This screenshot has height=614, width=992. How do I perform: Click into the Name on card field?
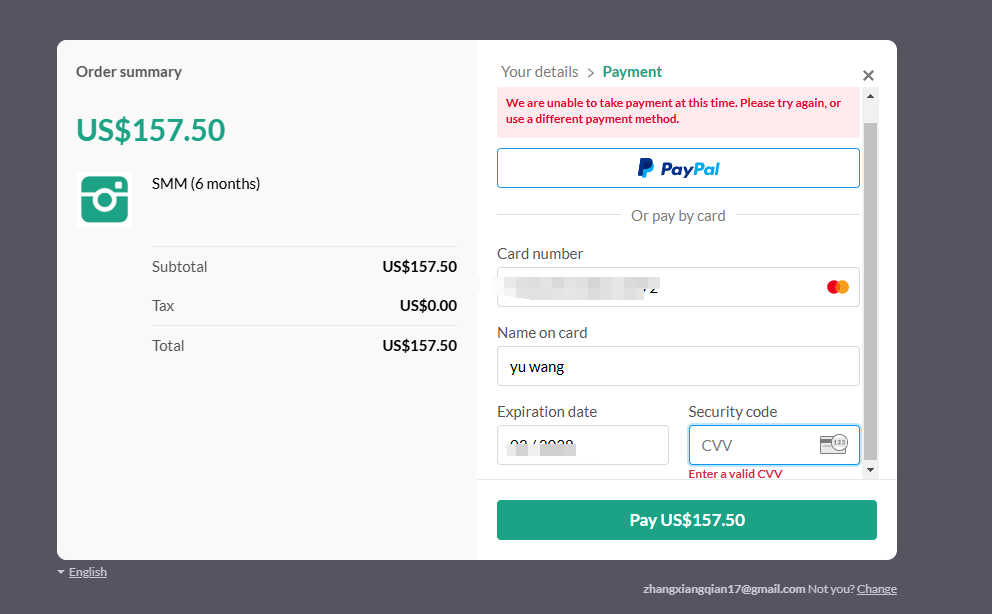[678, 366]
